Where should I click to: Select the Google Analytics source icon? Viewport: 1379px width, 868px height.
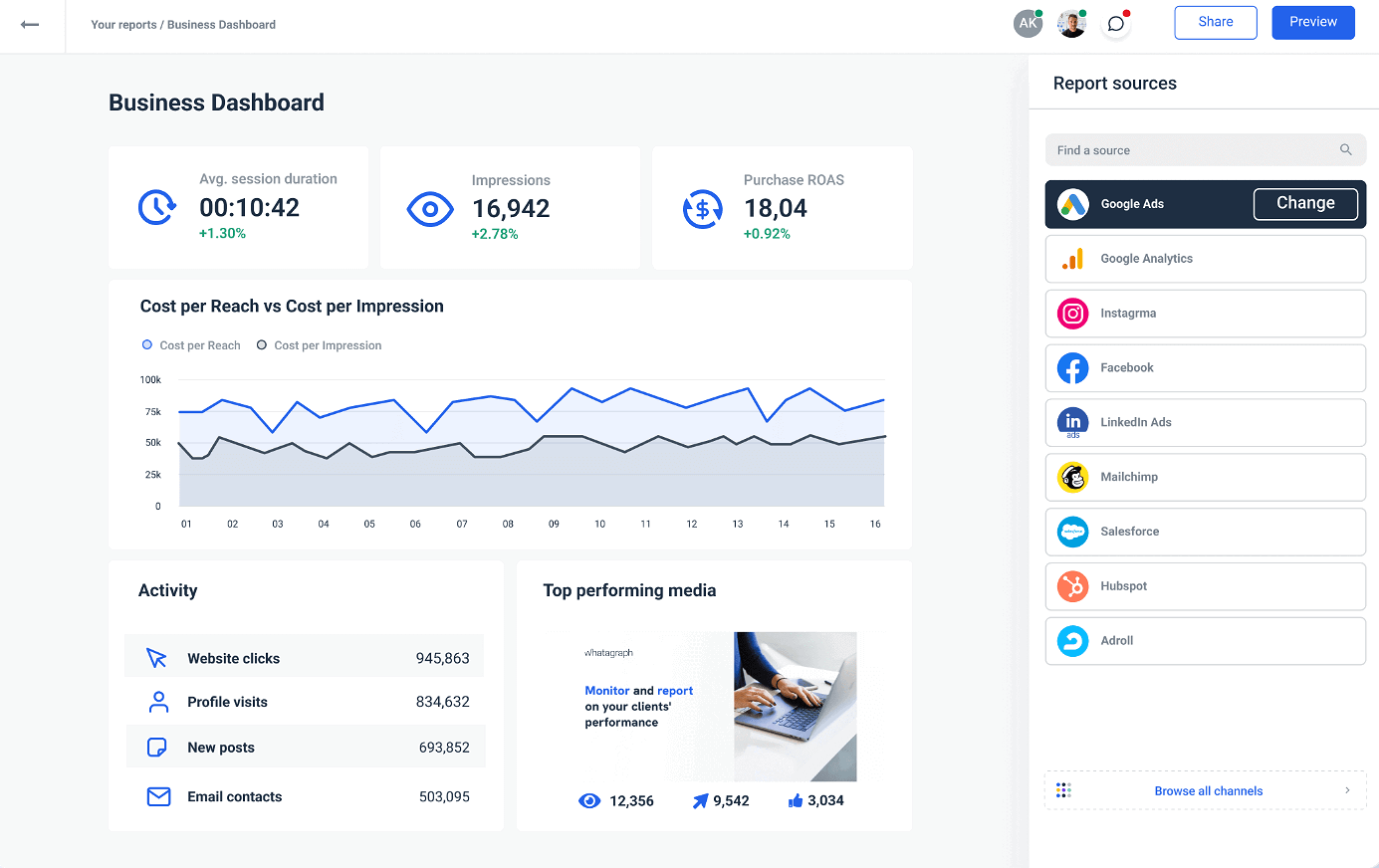(1072, 259)
